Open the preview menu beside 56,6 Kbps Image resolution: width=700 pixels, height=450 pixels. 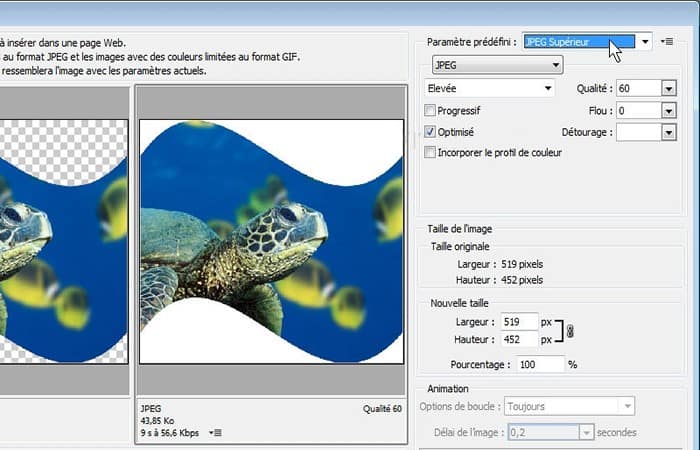(215, 433)
